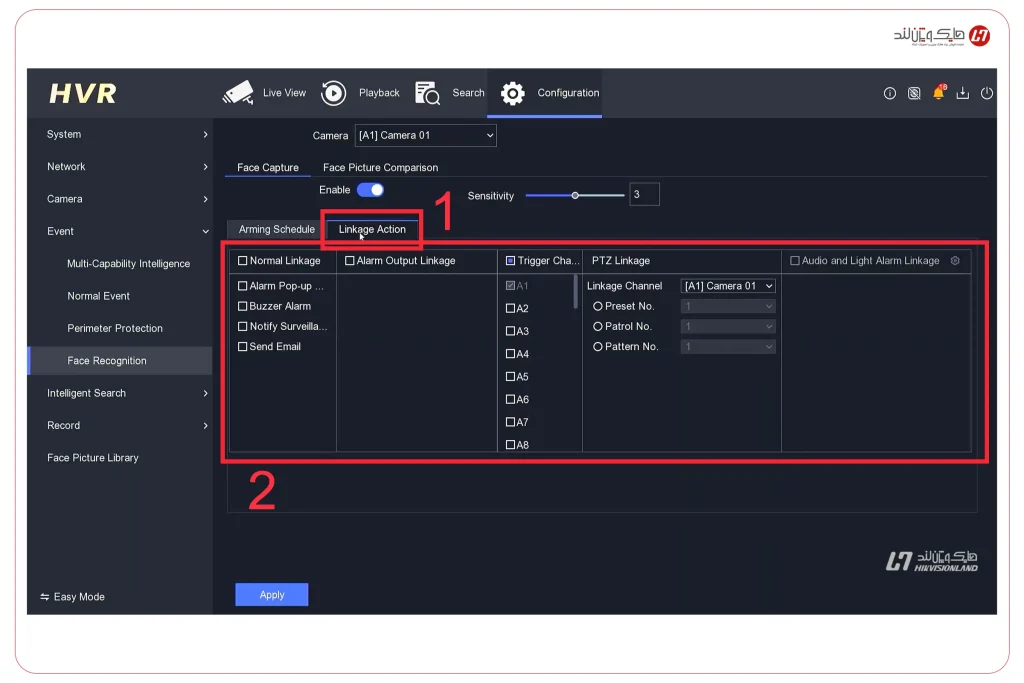Click the power shutdown icon
This screenshot has height=683, width=1024.
[987, 93]
